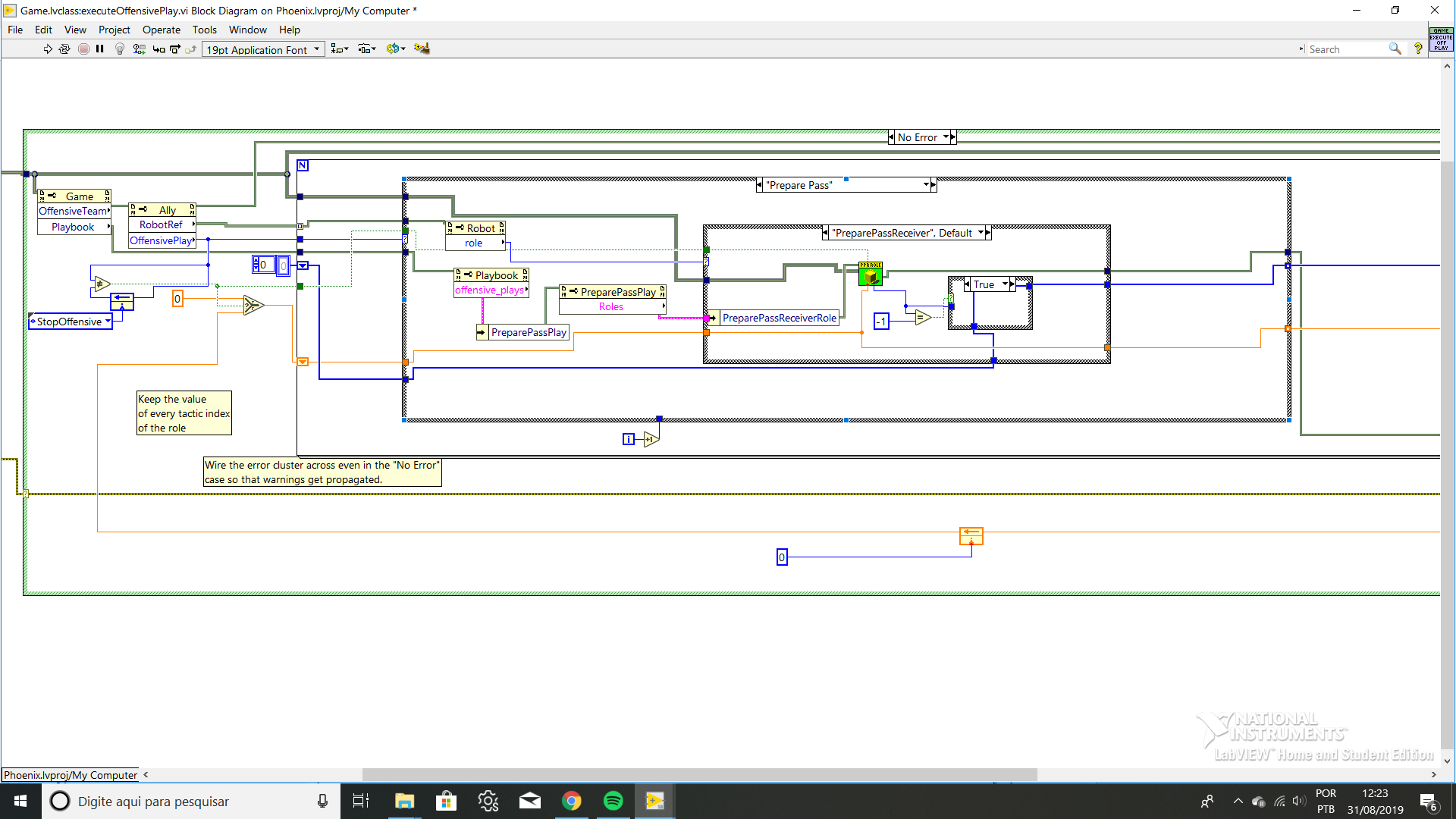Open the File menu
This screenshot has width=1456, height=819.
click(x=15, y=30)
